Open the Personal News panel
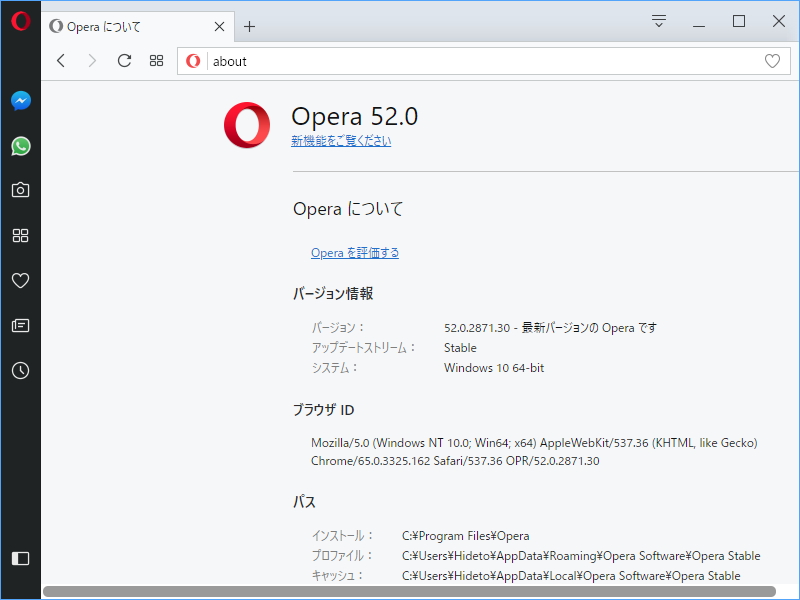The width and height of the screenshot is (800, 600). click(20, 326)
